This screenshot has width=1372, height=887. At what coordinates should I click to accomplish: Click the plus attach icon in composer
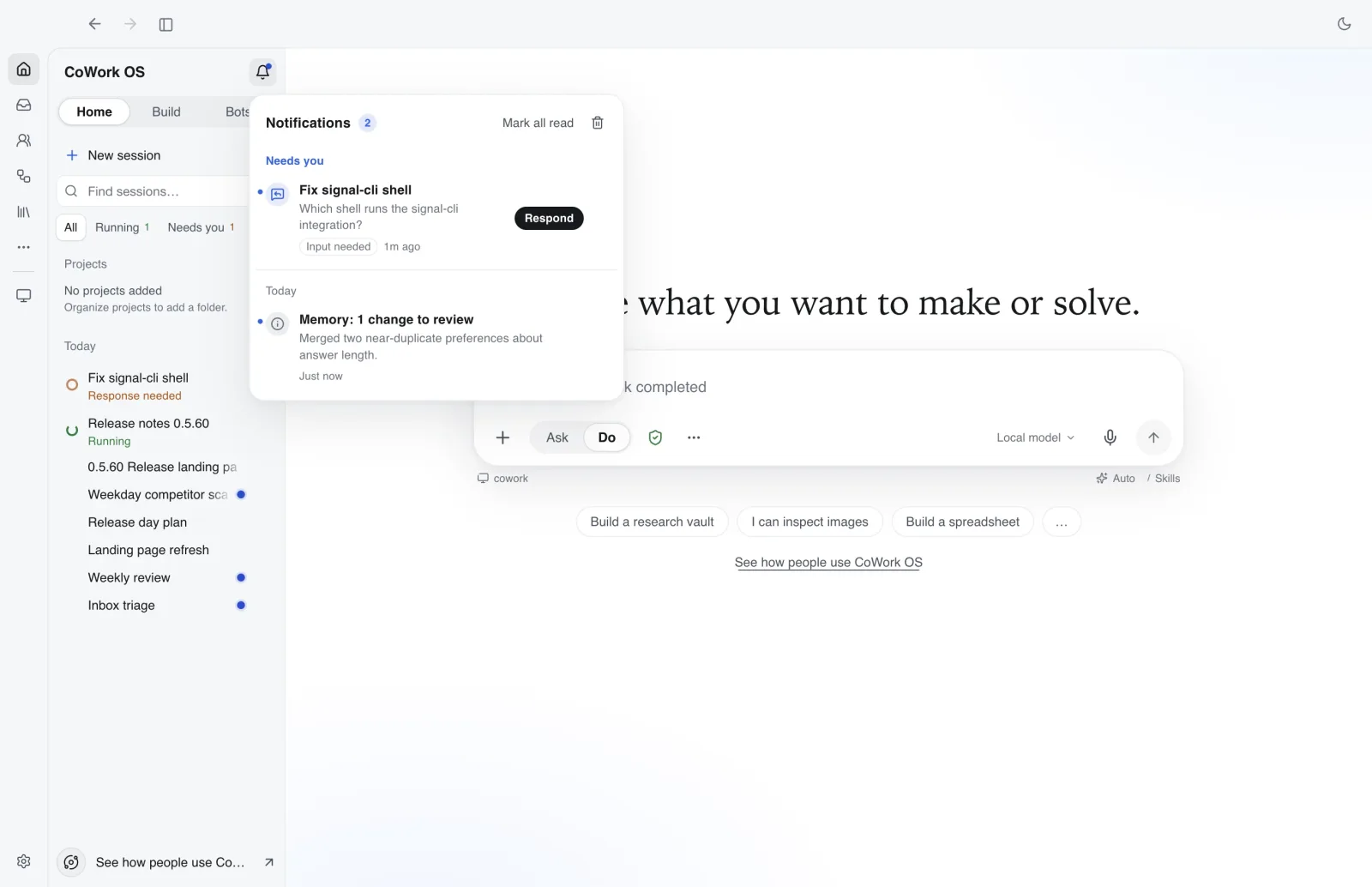[x=503, y=437]
